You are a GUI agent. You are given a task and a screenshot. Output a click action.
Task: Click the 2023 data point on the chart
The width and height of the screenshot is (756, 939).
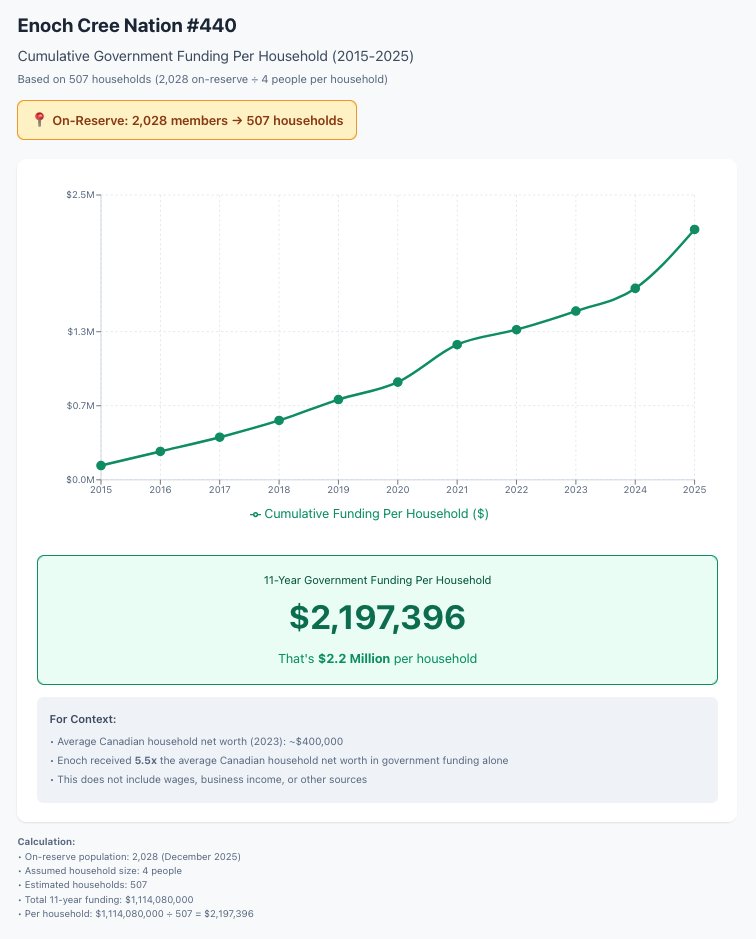coord(576,311)
